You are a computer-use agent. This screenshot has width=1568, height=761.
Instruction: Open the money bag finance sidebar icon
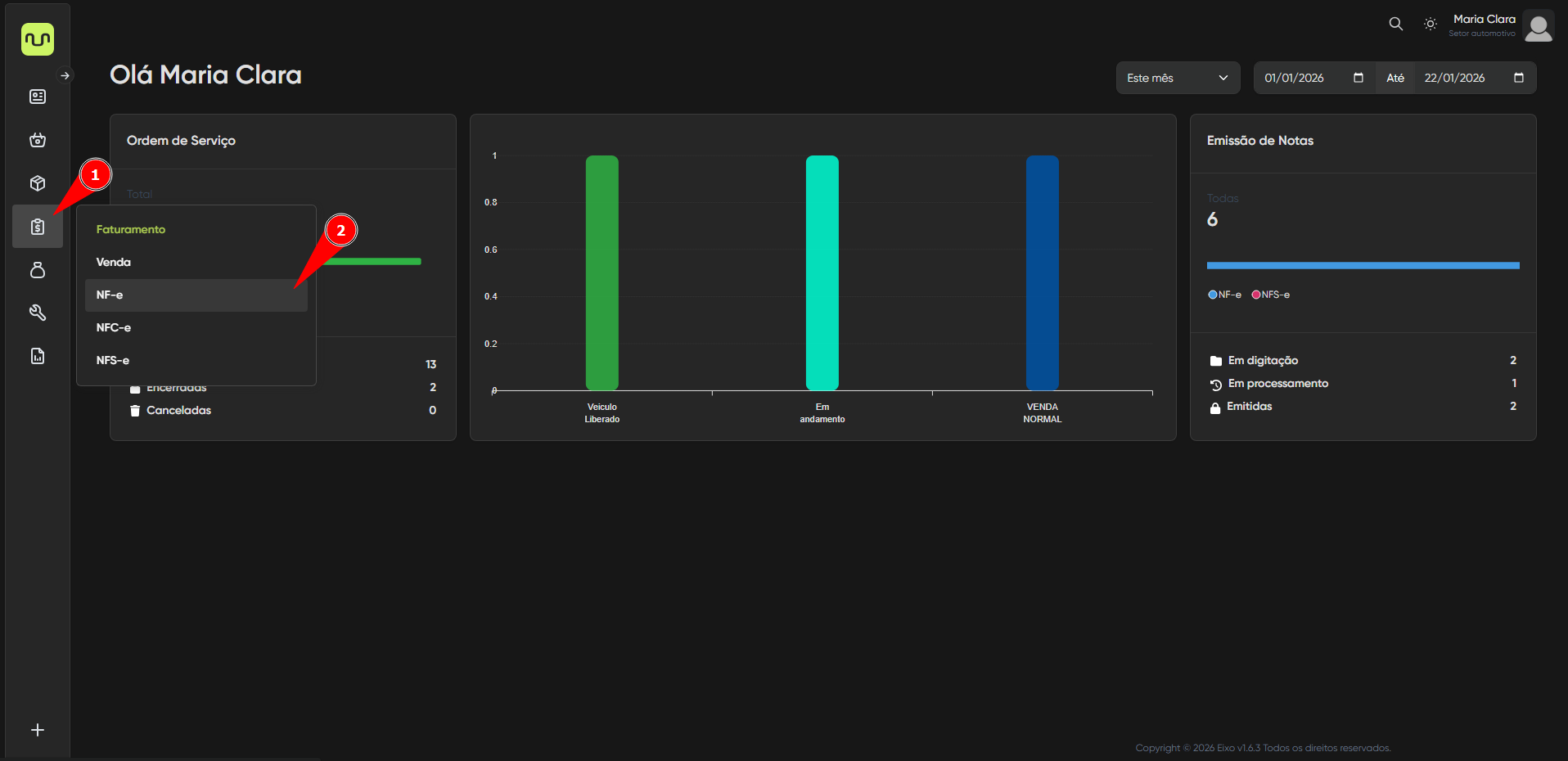pyautogui.click(x=38, y=270)
